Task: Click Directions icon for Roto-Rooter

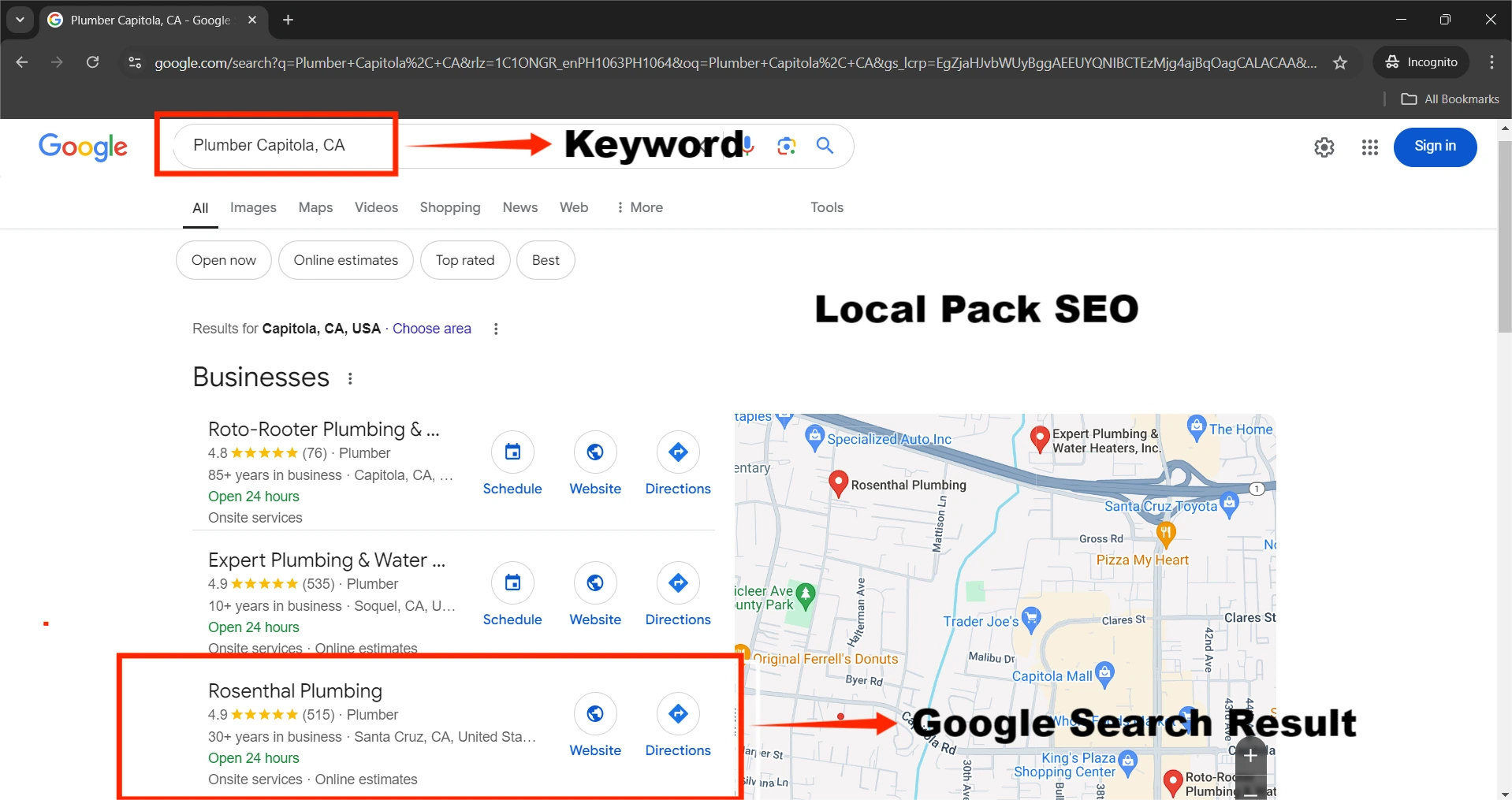Action: click(678, 452)
